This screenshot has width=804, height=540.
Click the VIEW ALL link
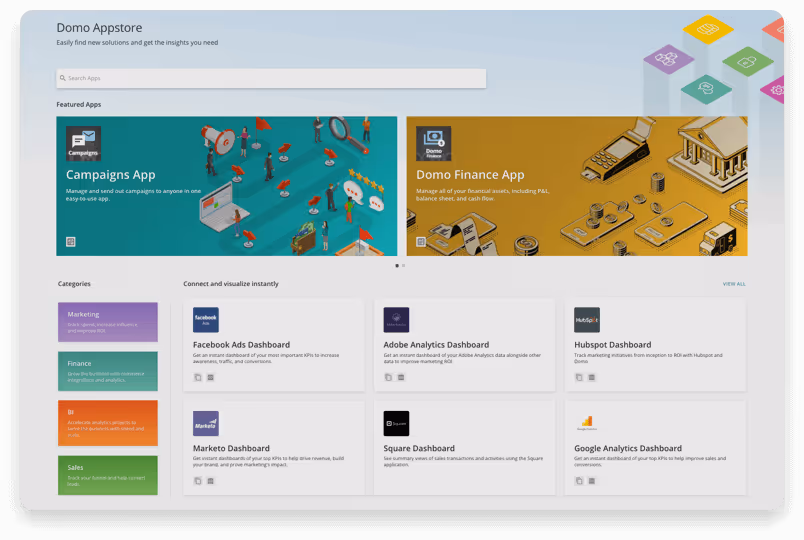[x=734, y=284]
